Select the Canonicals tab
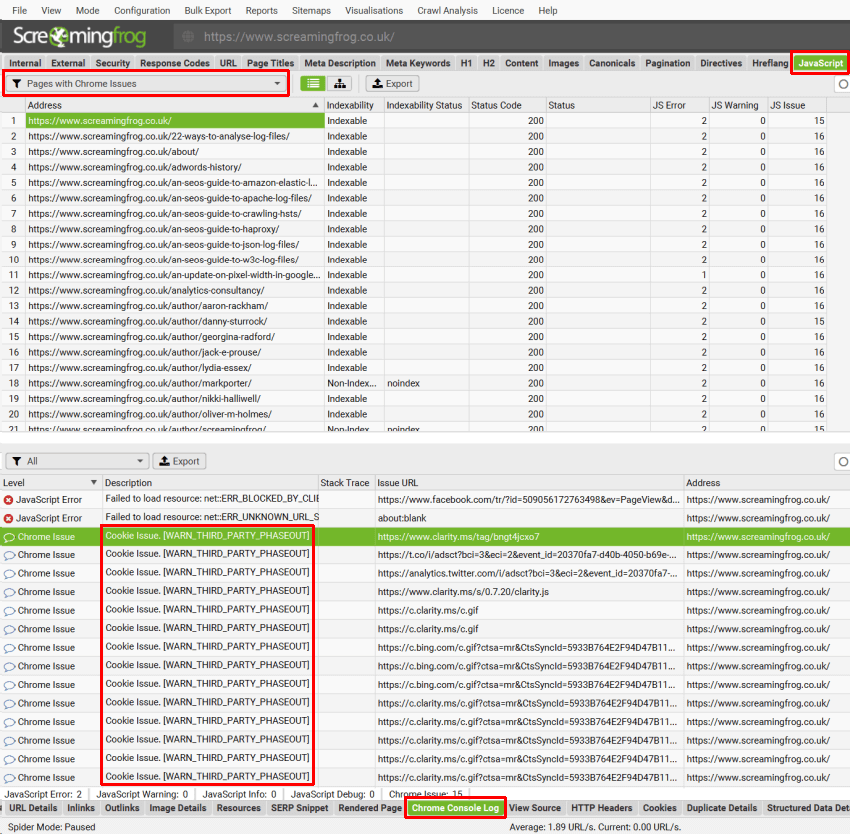Image resolution: width=850 pixels, height=834 pixels. click(x=611, y=63)
